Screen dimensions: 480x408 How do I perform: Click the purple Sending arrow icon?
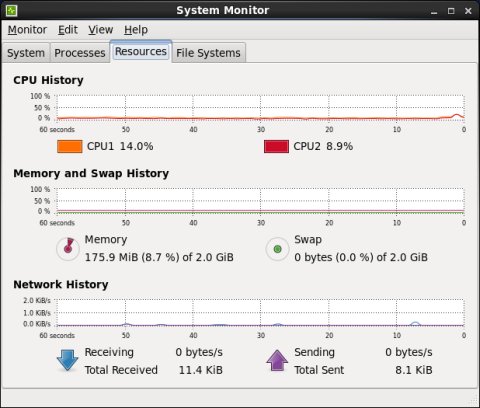click(x=277, y=360)
